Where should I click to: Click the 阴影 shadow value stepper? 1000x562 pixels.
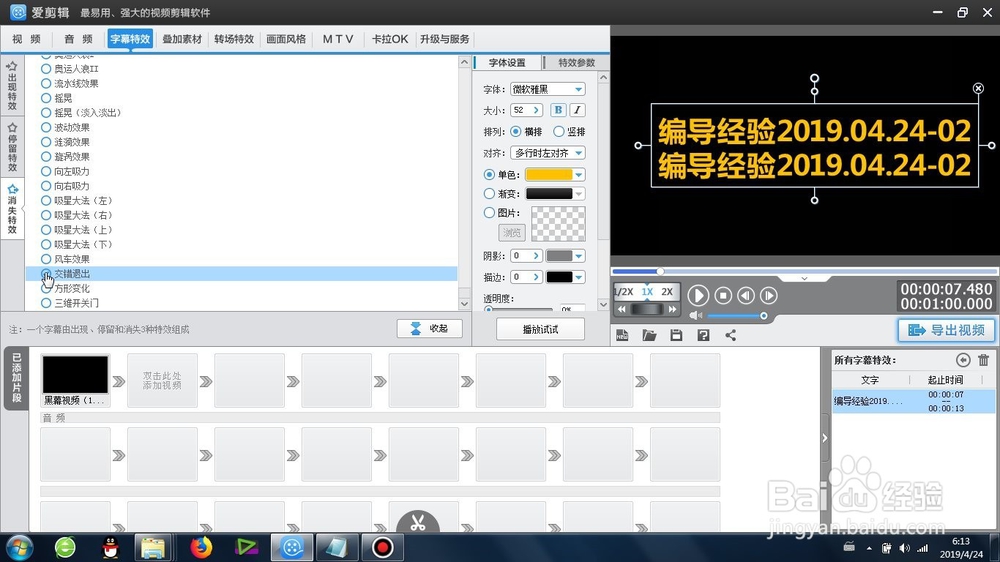pyautogui.click(x=536, y=256)
